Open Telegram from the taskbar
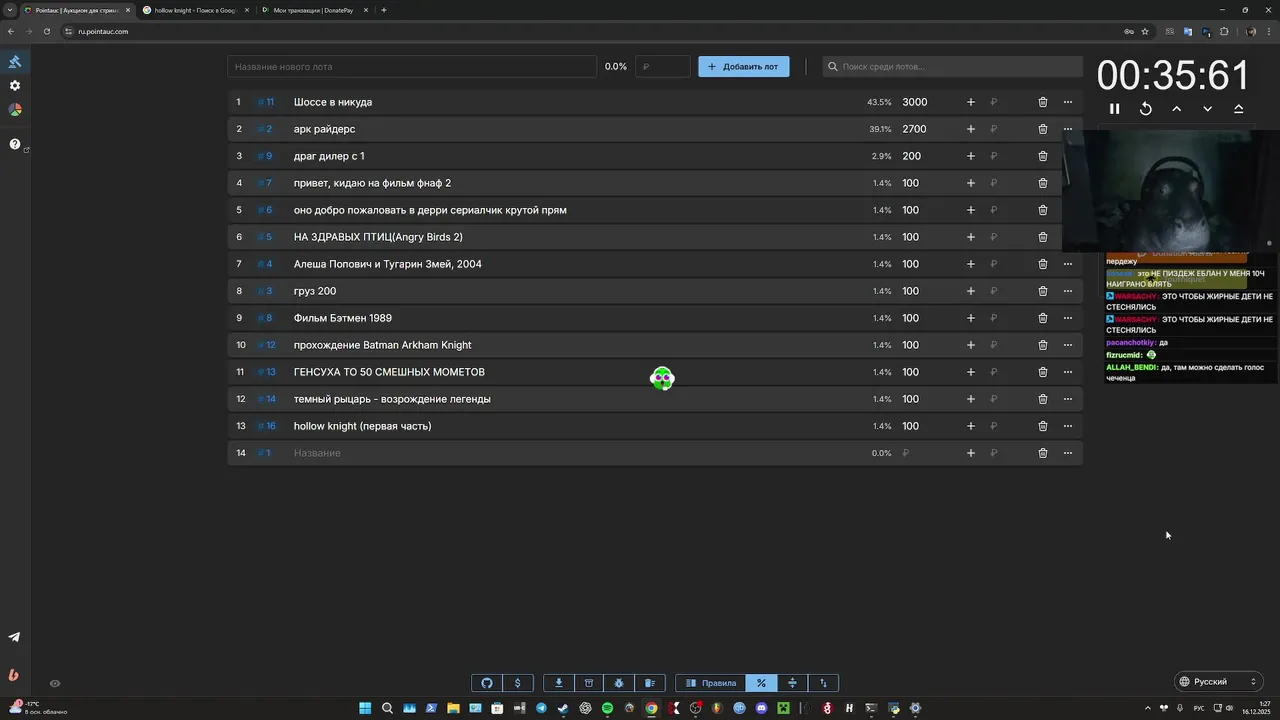This screenshot has width=1280, height=720. (541, 708)
